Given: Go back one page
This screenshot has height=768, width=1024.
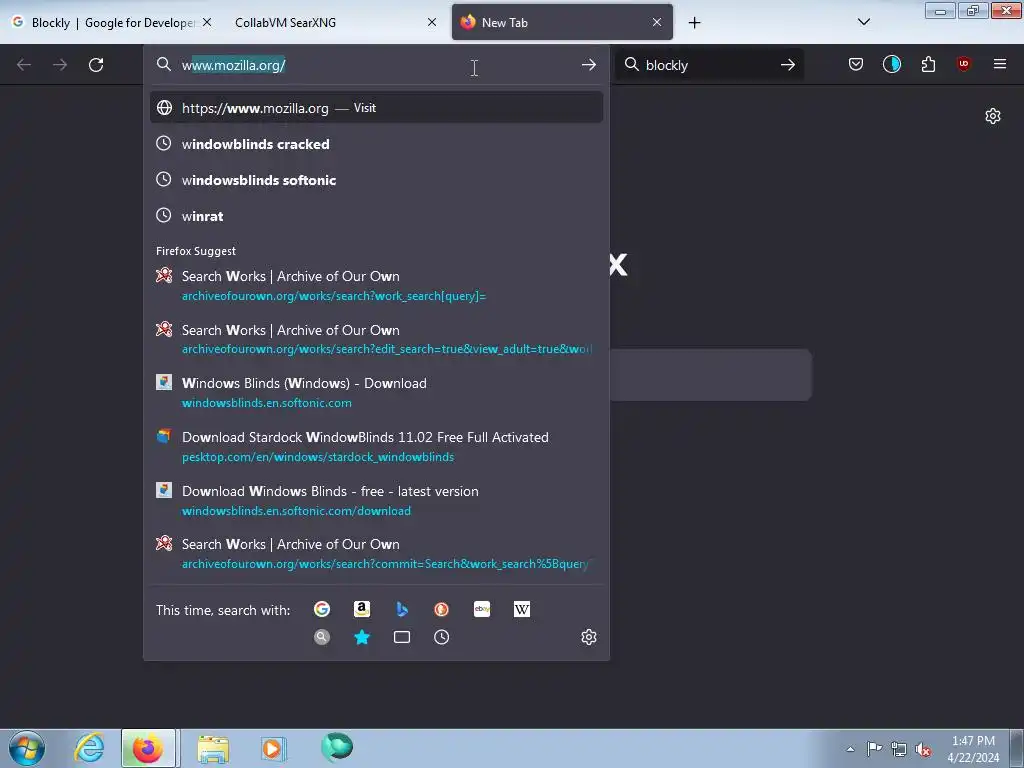Looking at the screenshot, I should coord(24,65).
